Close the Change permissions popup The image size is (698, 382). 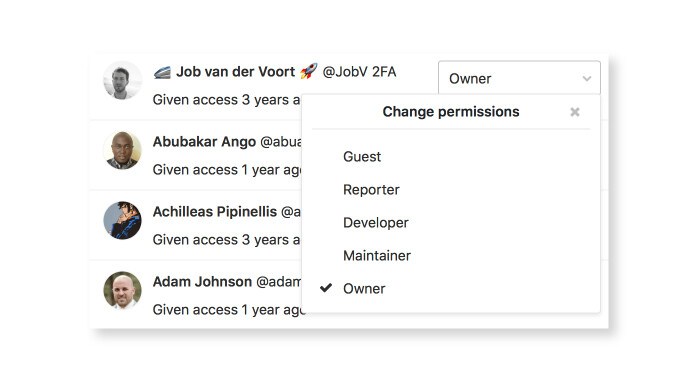(x=575, y=112)
